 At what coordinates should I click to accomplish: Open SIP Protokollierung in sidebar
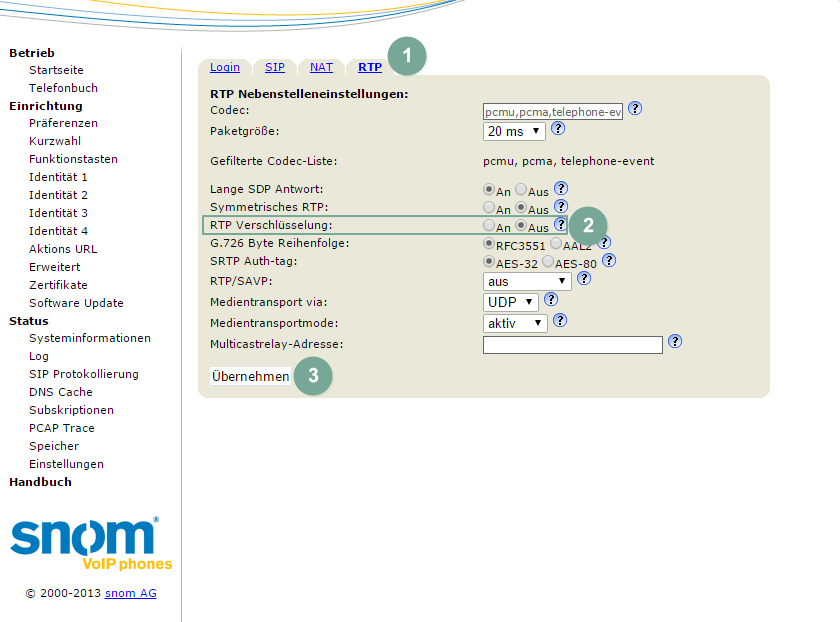pos(84,374)
